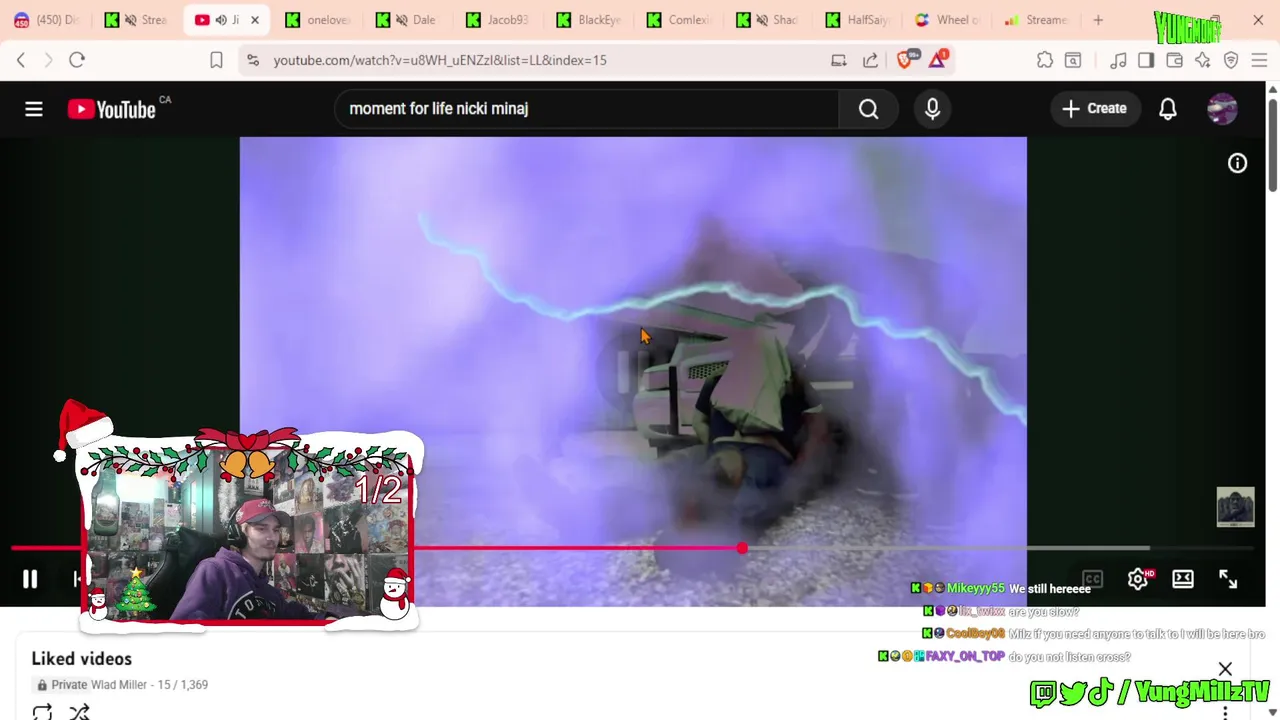
Task: Open playlist more options menu
Action: coord(1225,713)
